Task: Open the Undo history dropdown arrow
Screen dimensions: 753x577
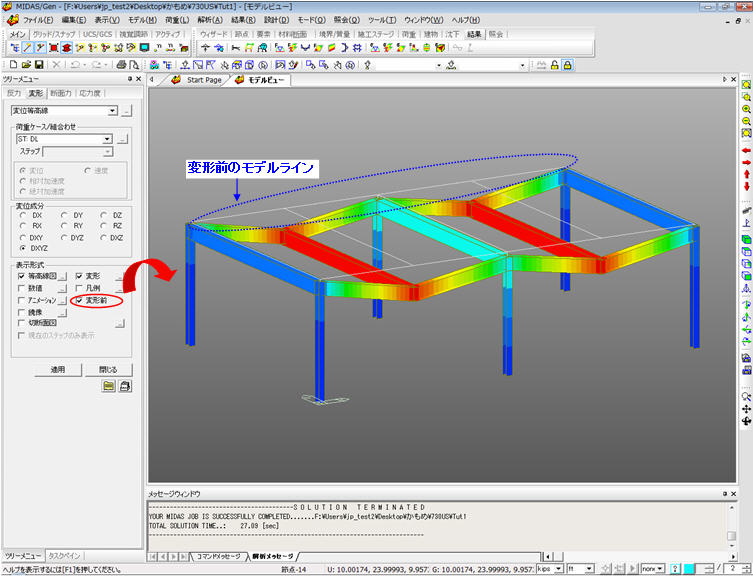Action: coord(85,65)
